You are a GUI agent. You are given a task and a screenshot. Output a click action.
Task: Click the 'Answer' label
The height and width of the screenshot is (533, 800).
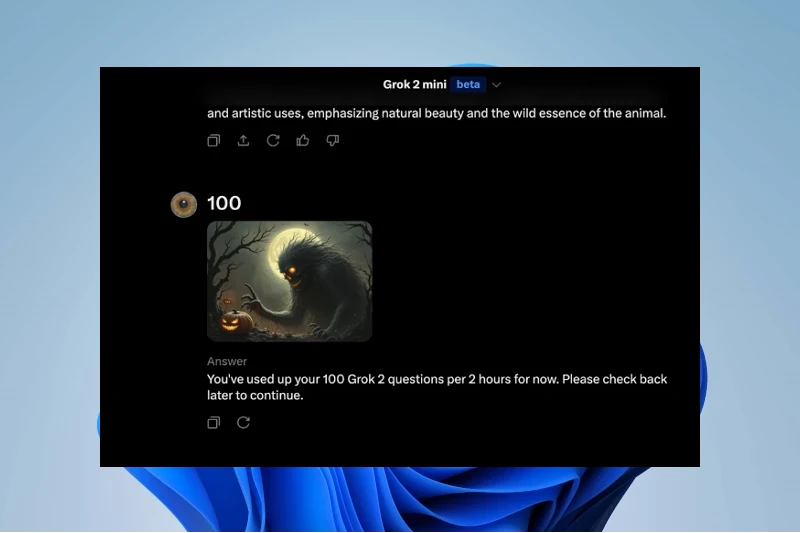point(227,361)
